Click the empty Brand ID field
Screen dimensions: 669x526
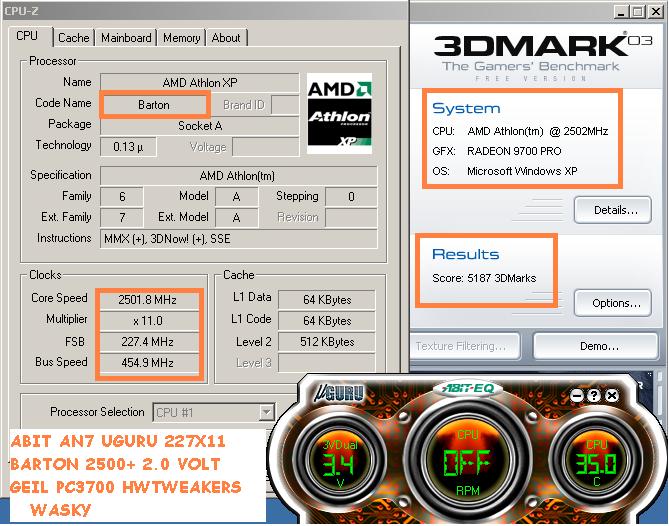pyautogui.click(x=285, y=105)
